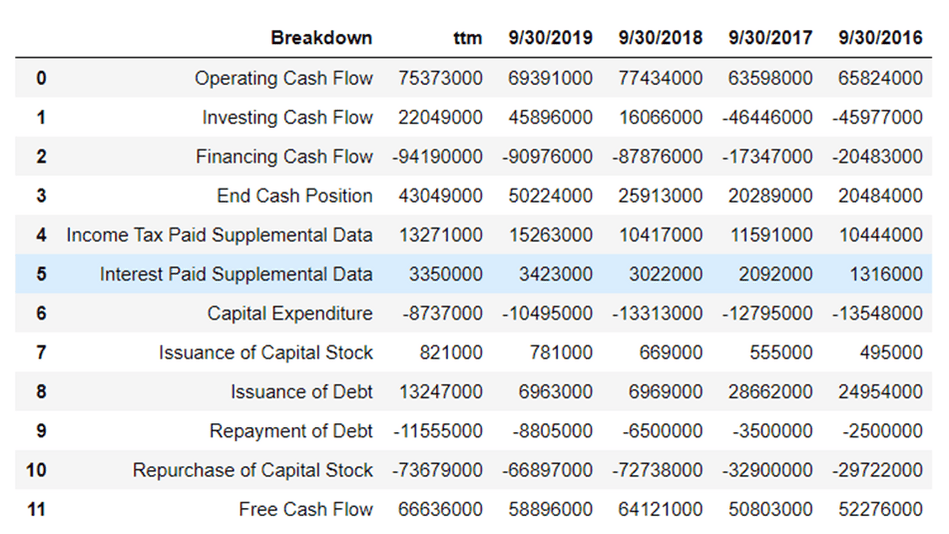Select the highlighted Interest Paid Supplemental Data label
This screenshot has width=949, height=534.
coord(236,274)
